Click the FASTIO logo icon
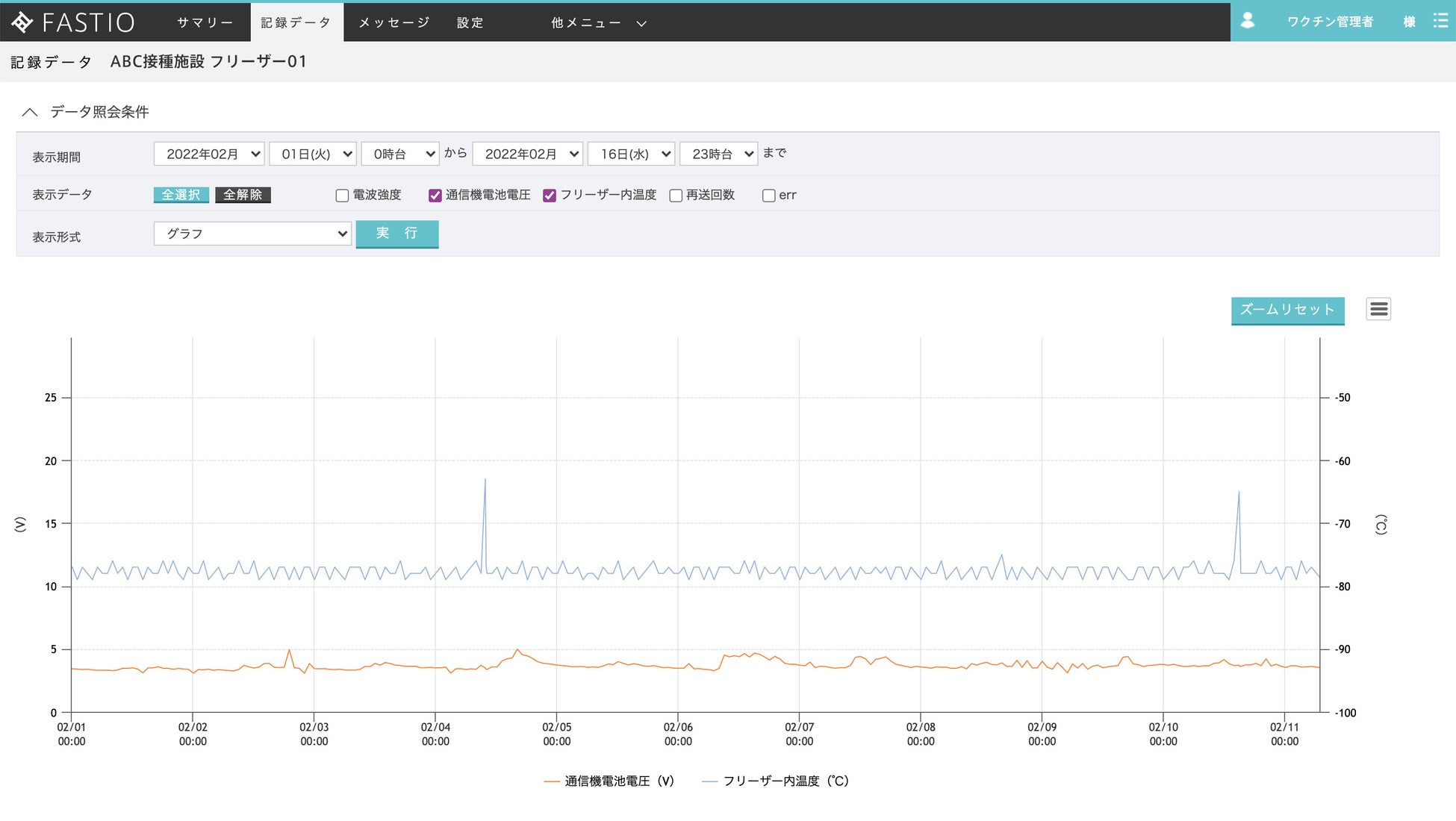Screen dimensions: 1456x821 coord(22,22)
